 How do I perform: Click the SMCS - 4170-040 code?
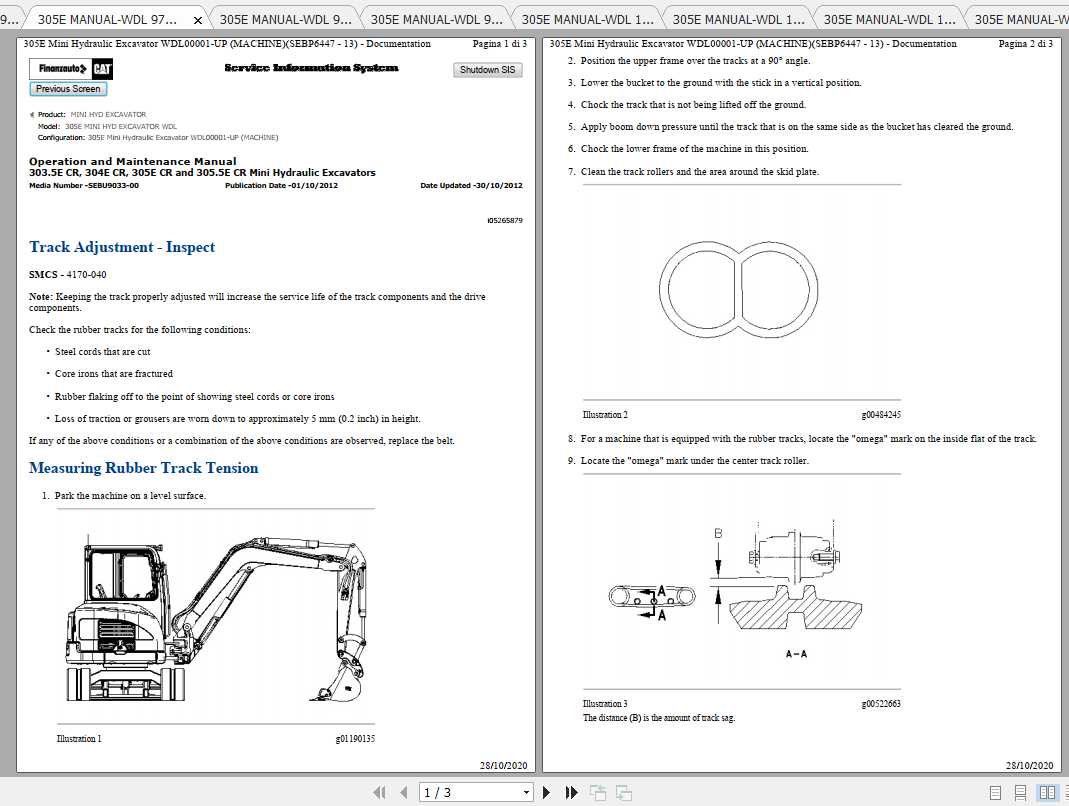(x=67, y=274)
